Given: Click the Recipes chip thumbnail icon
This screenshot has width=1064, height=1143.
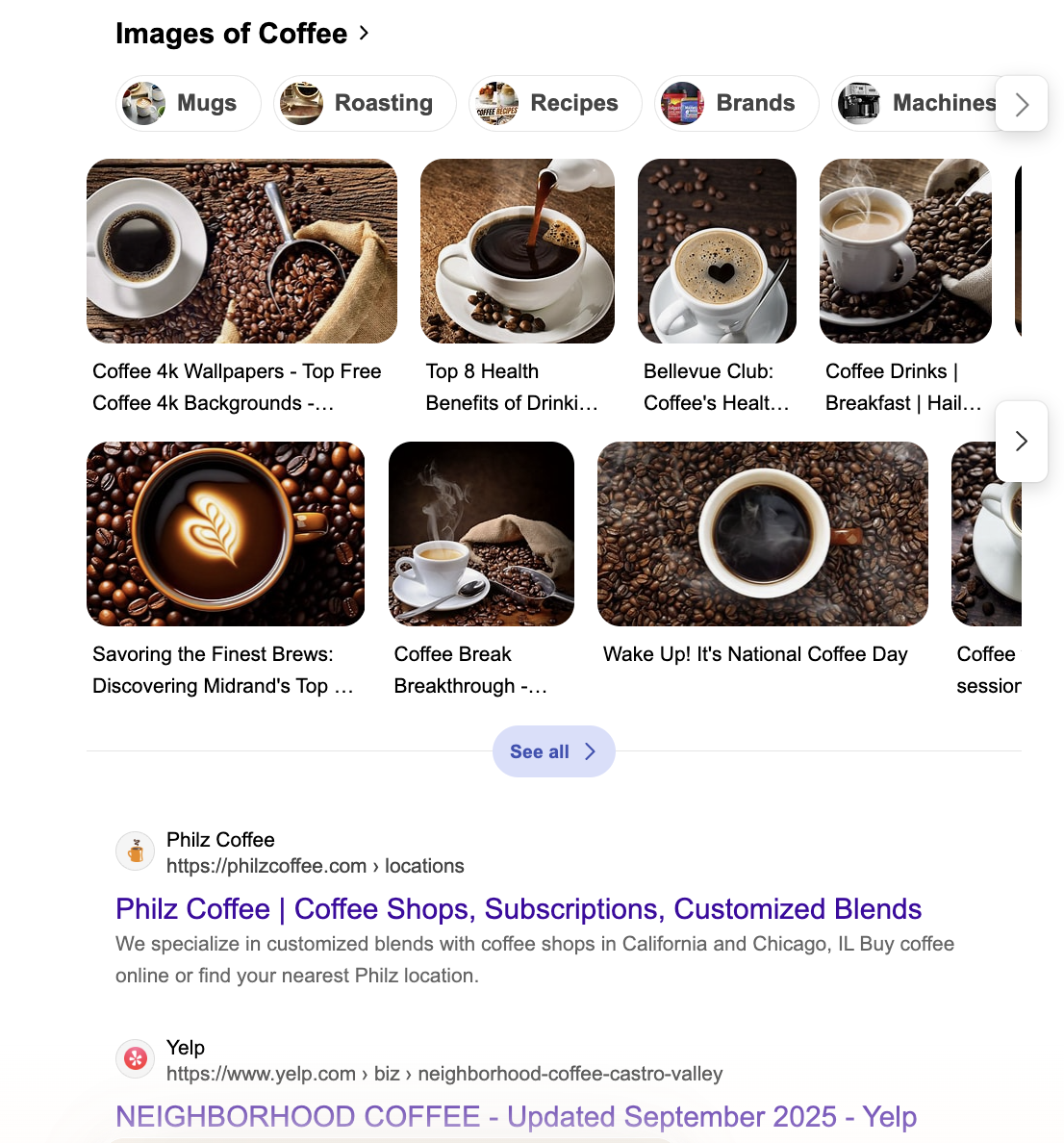Looking at the screenshot, I should coord(497,104).
